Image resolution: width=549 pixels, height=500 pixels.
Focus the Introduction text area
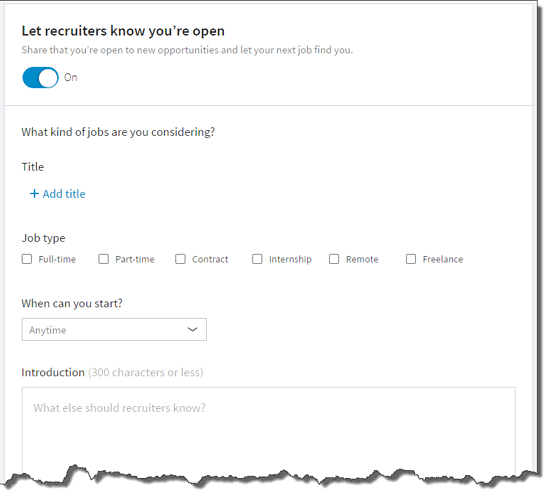point(269,432)
